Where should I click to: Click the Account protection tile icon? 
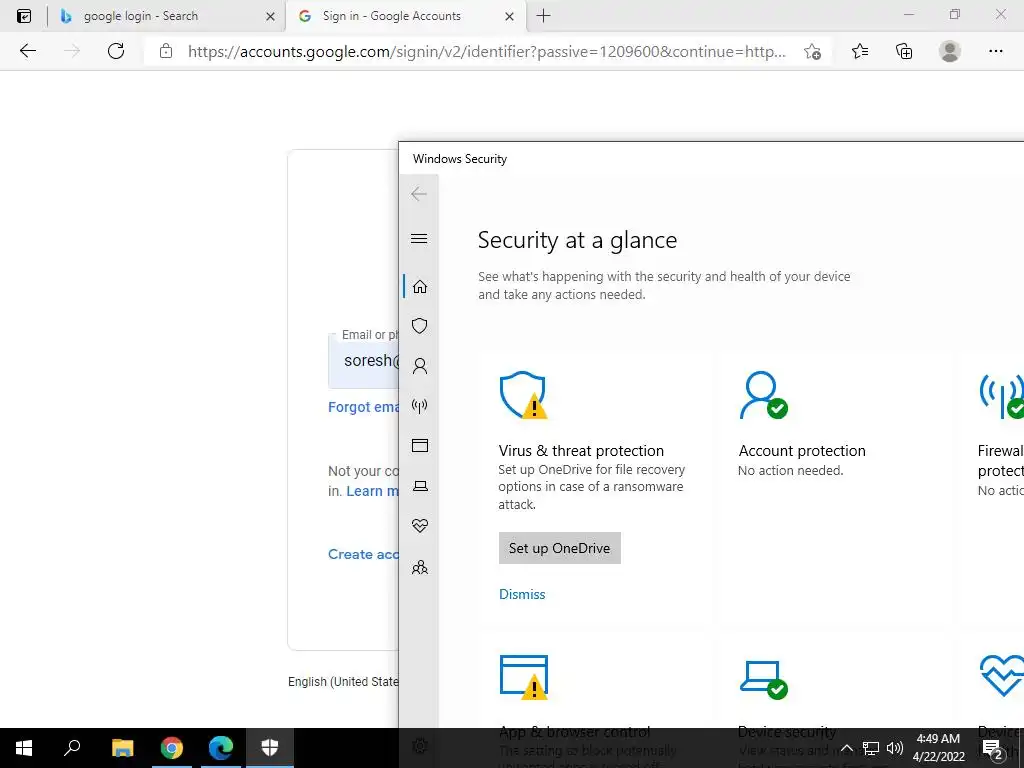763,395
